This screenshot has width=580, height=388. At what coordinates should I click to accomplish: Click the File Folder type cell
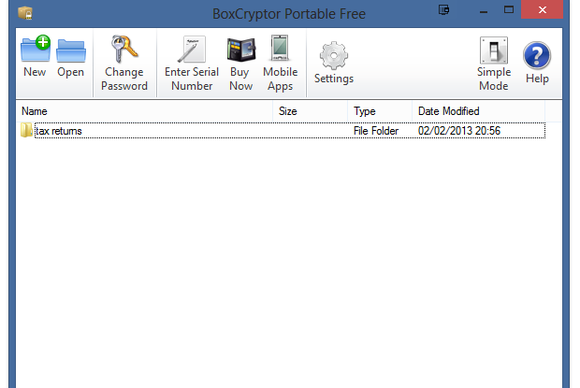tap(376, 131)
